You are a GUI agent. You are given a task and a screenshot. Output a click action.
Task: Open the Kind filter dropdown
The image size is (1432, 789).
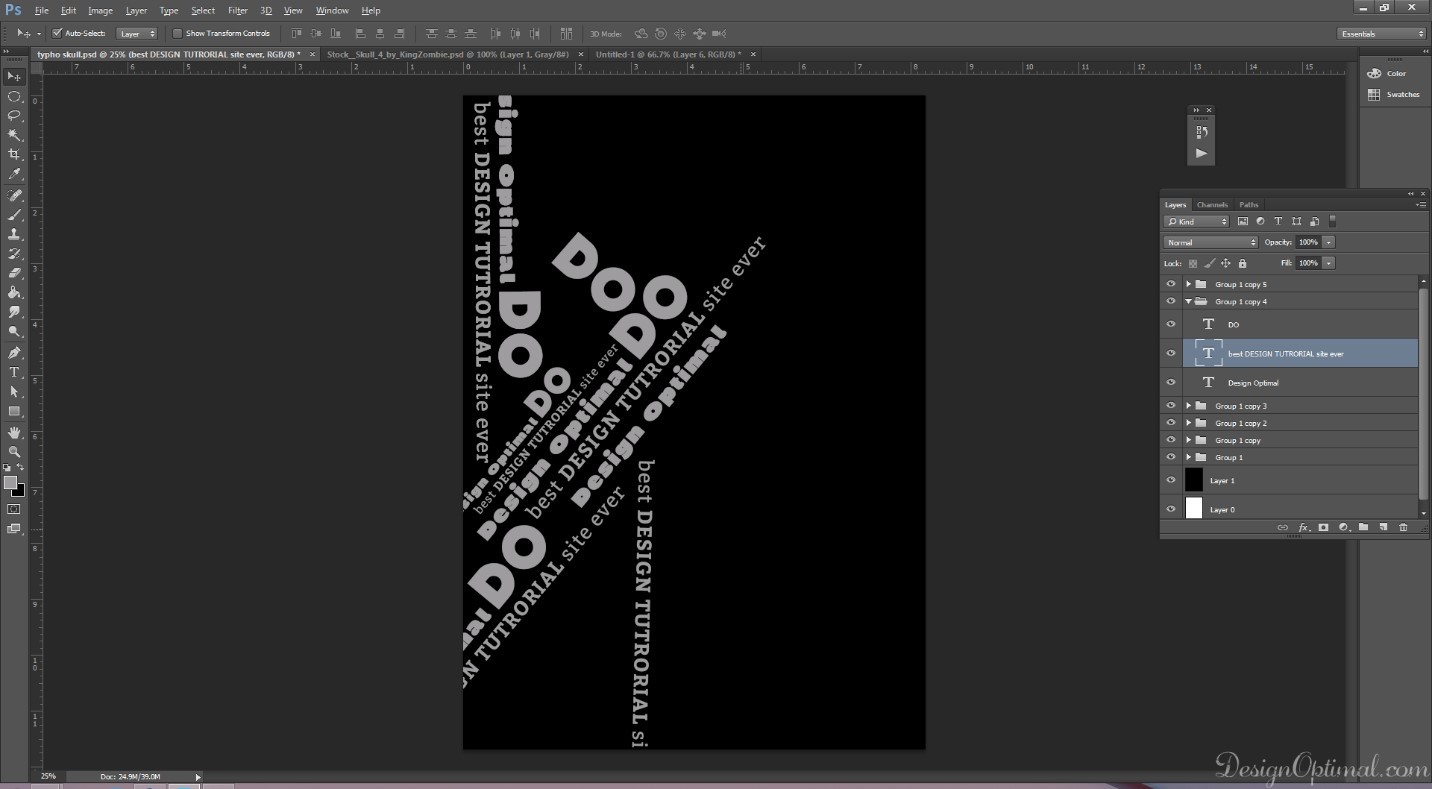pyautogui.click(x=1196, y=221)
